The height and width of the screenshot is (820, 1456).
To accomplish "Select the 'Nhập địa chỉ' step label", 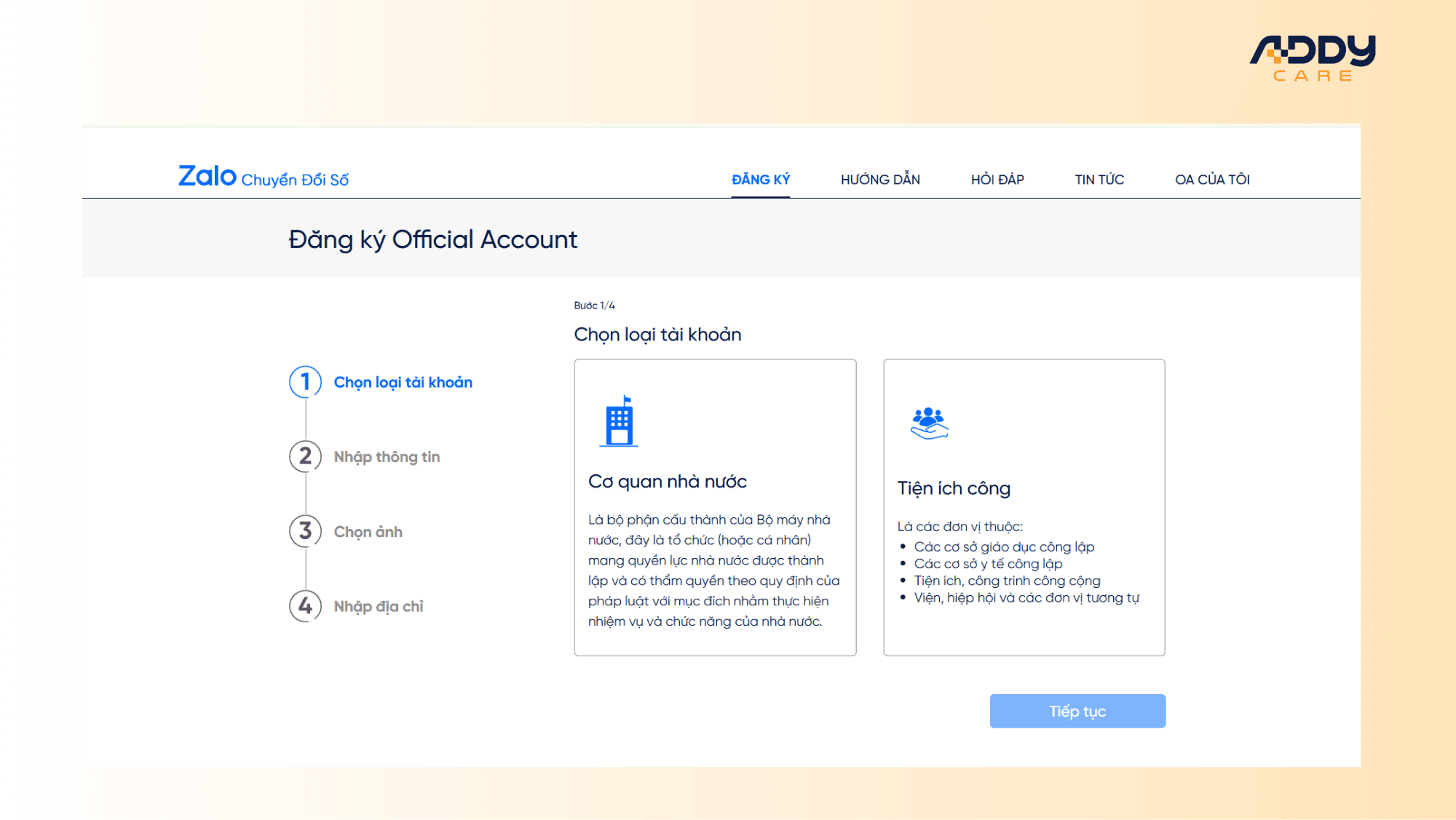I will click(x=379, y=607).
